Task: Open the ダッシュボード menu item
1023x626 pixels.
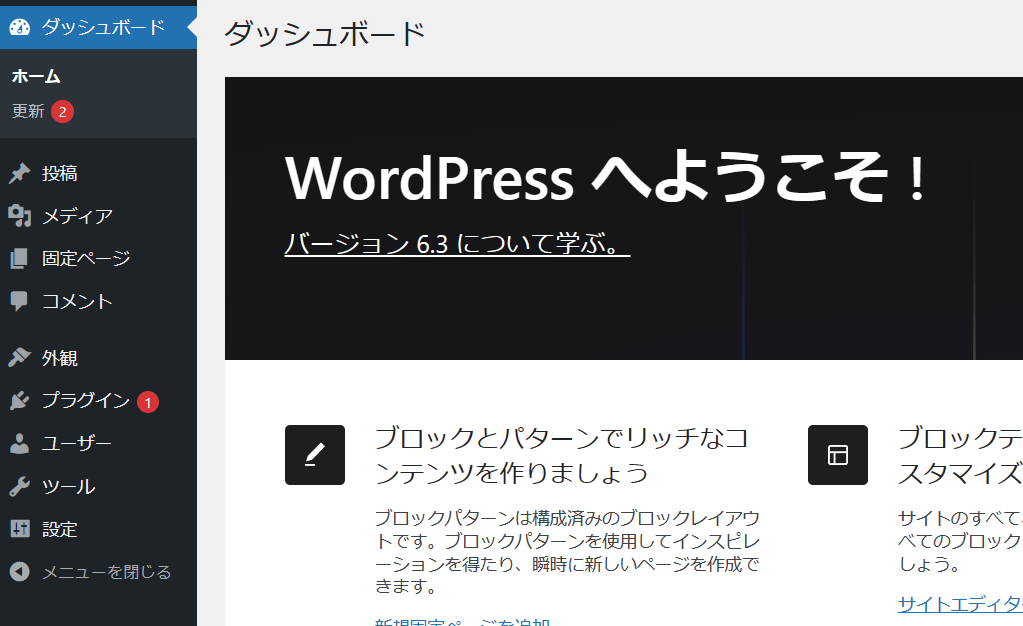Action: [x=99, y=27]
